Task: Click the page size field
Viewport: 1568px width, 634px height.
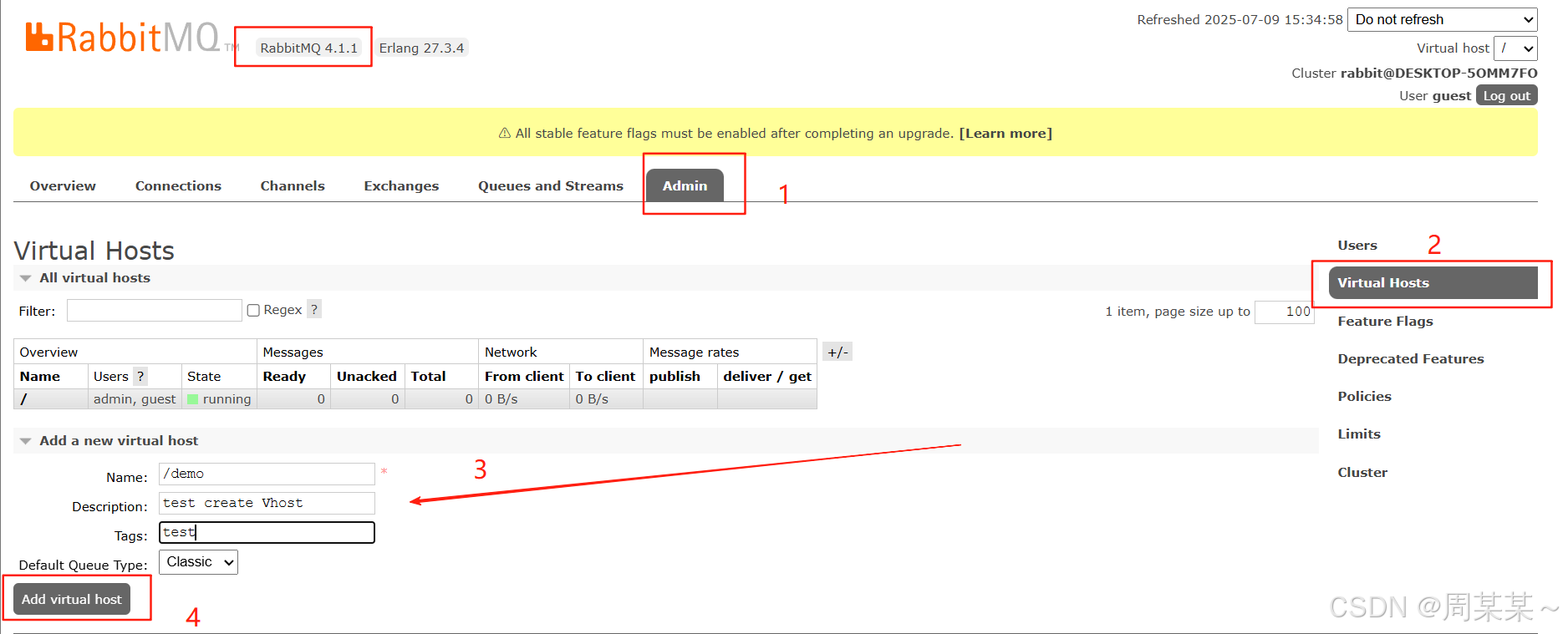Action: [x=1285, y=312]
